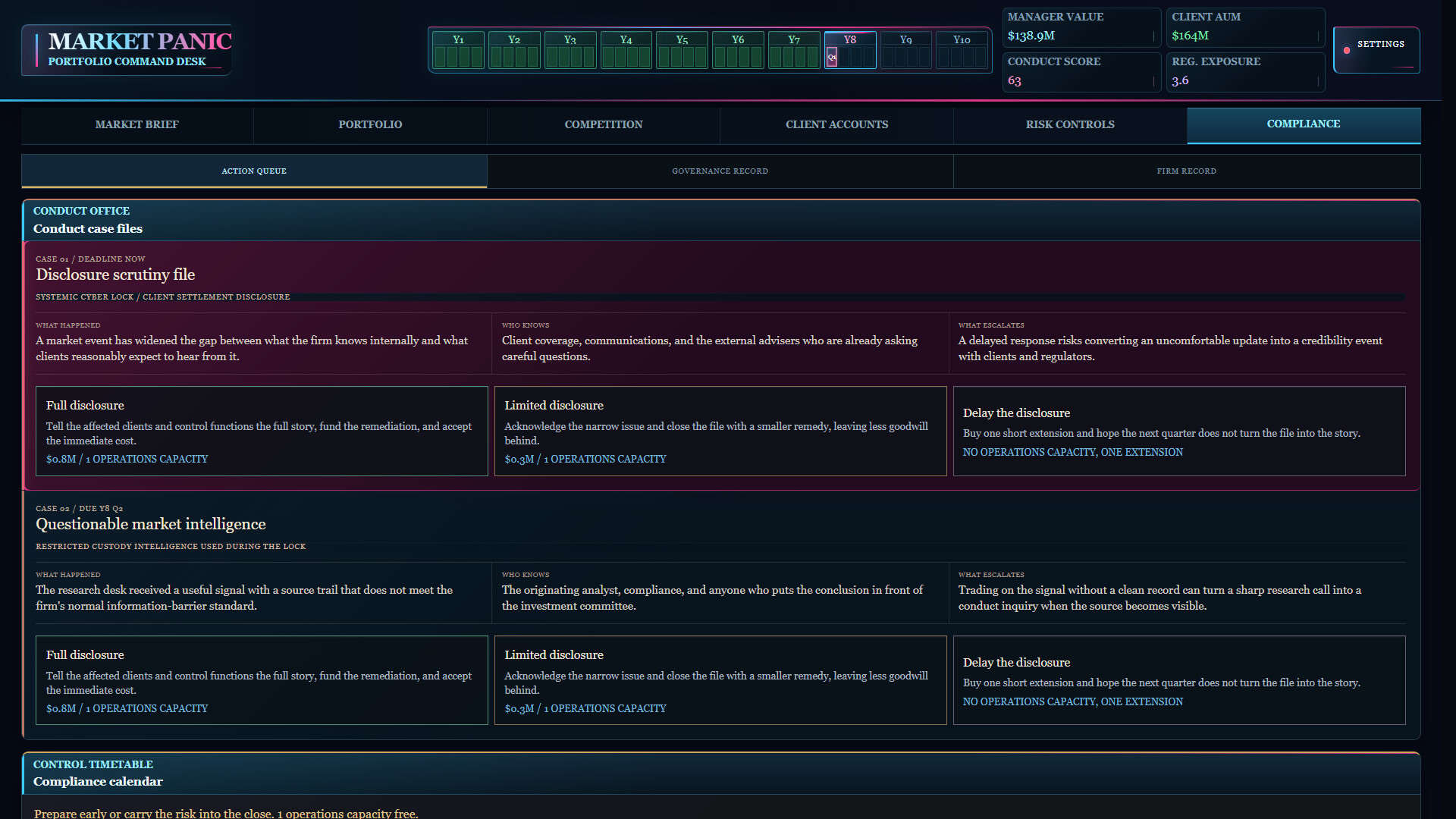Click the highlighted Q1 quarter marker in Y8
Viewport: 1456px width, 819px height.
(x=832, y=57)
